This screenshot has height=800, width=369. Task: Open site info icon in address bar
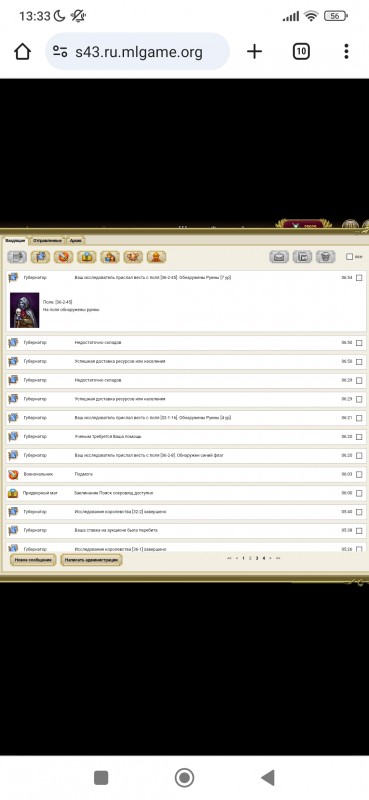(60, 52)
